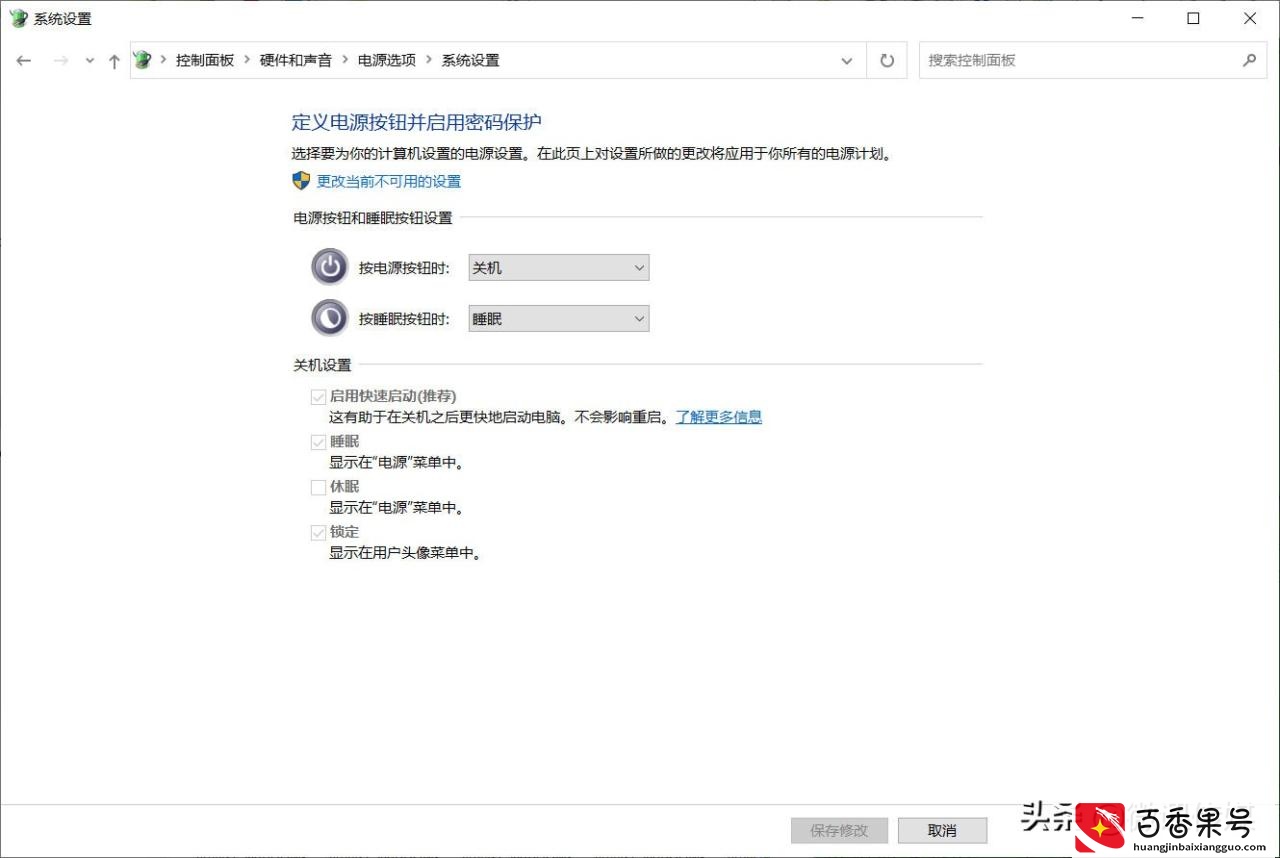Open 控制面板 breadcrumb

205,60
